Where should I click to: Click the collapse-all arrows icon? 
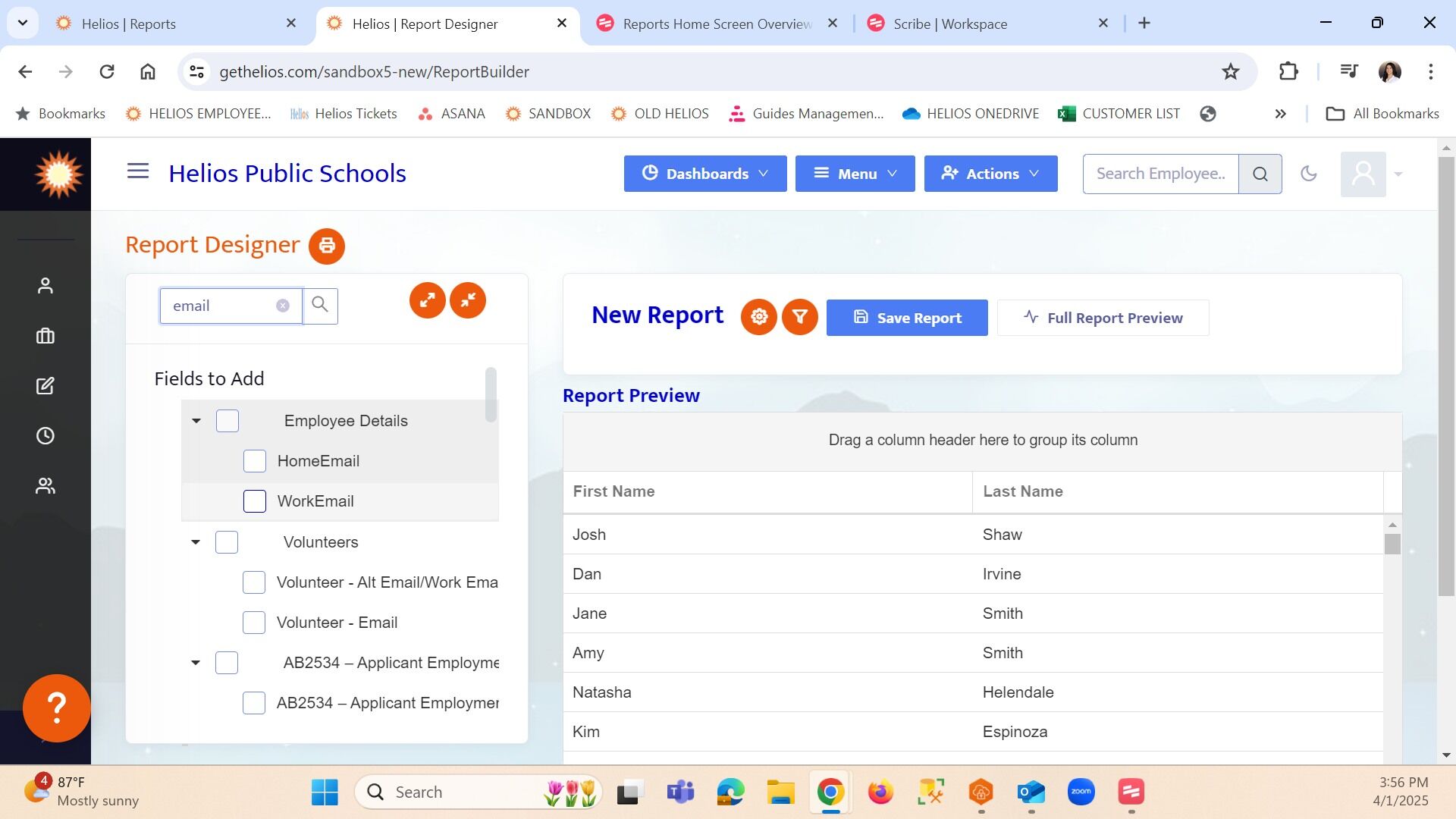pyautogui.click(x=468, y=300)
